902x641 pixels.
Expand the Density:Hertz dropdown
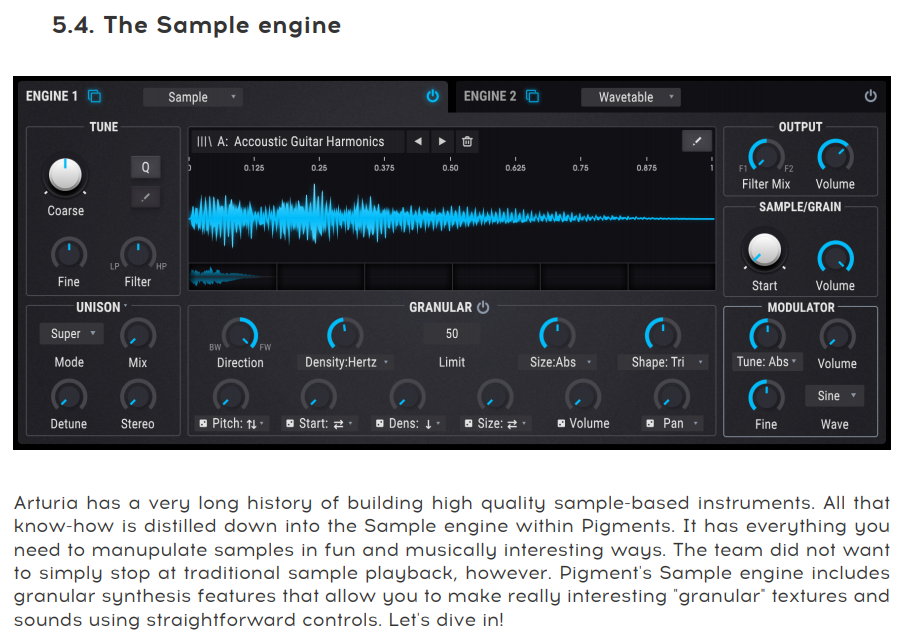coord(347,362)
